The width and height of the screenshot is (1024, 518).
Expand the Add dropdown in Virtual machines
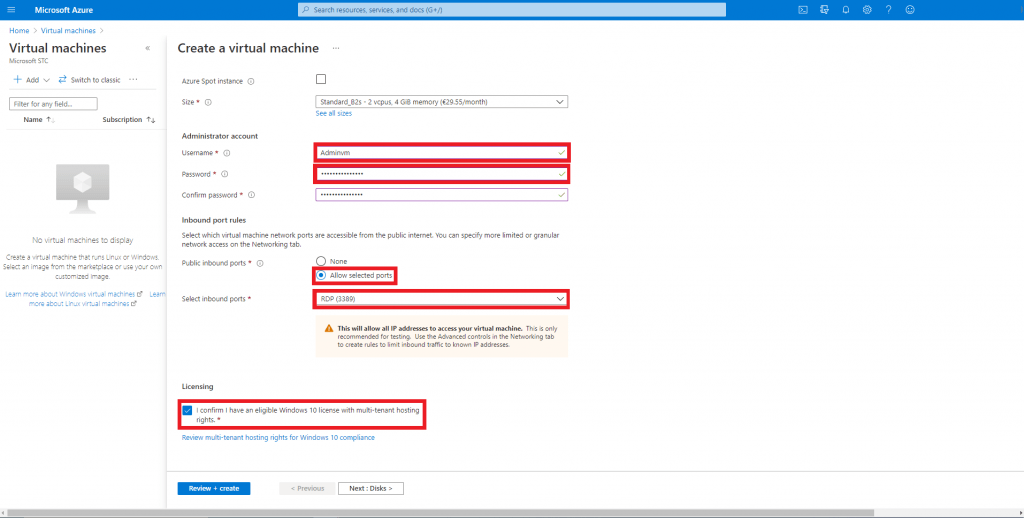32,80
